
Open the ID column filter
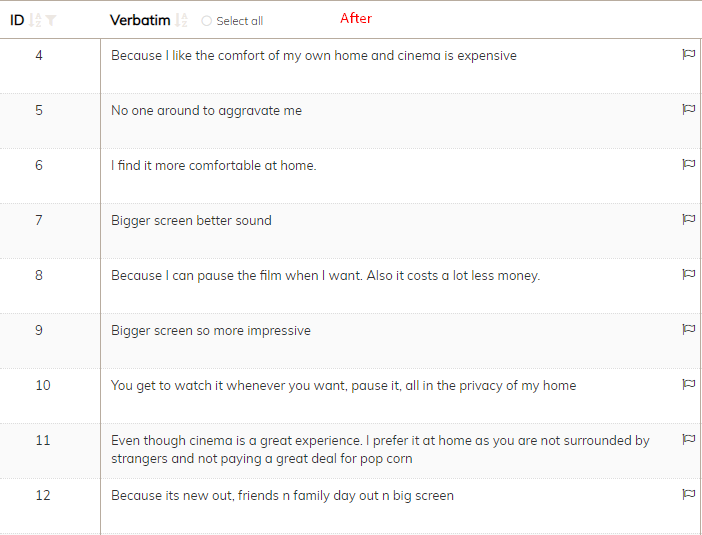(x=51, y=21)
